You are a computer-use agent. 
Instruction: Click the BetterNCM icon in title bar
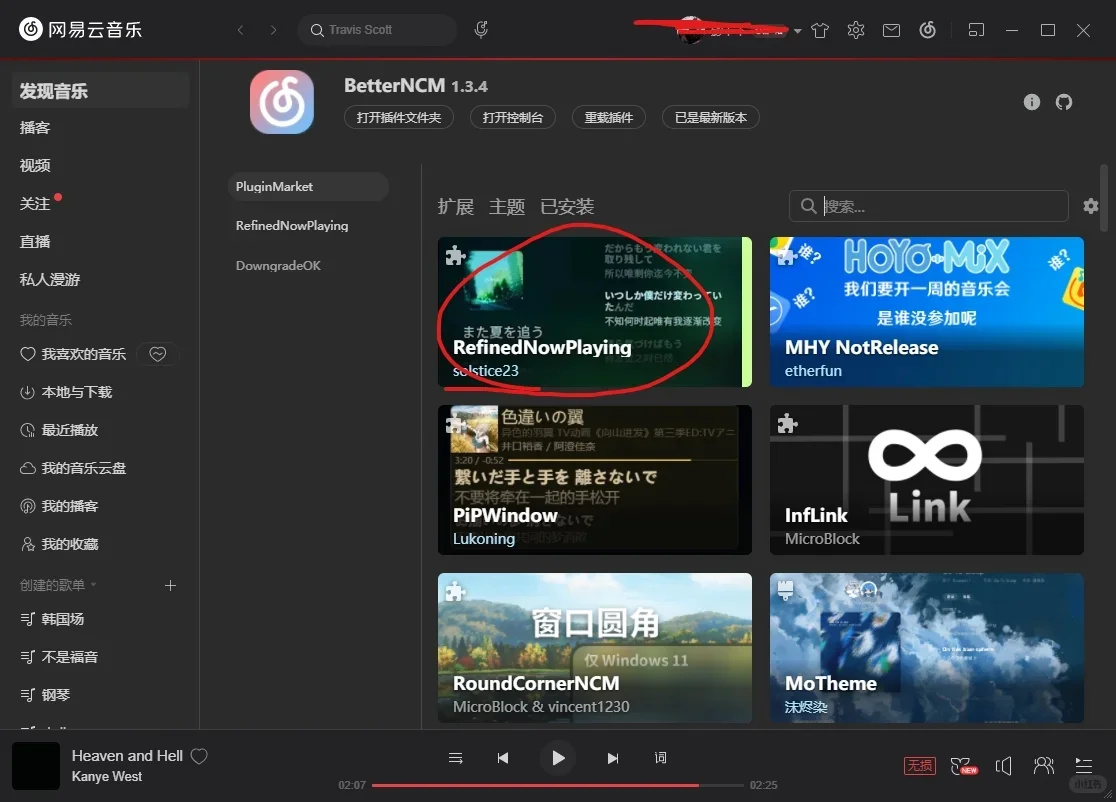[x=927, y=30]
